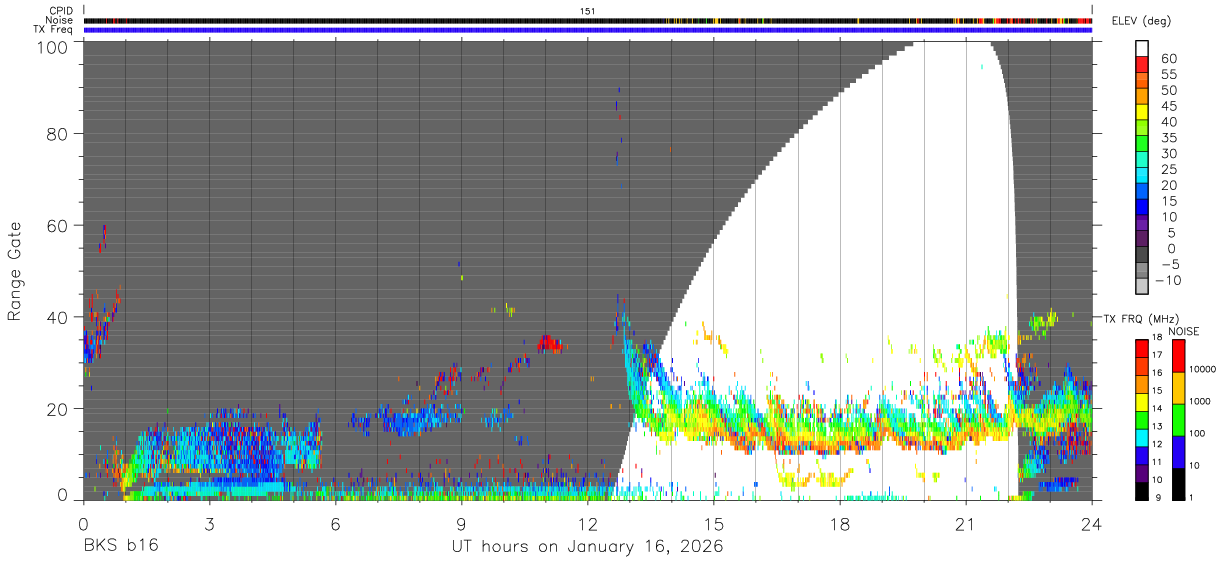Image resolution: width=1228 pixels, height=567 pixels.
Task: Click the green swatch in TX FRQ colorbar
Action: point(1142,418)
